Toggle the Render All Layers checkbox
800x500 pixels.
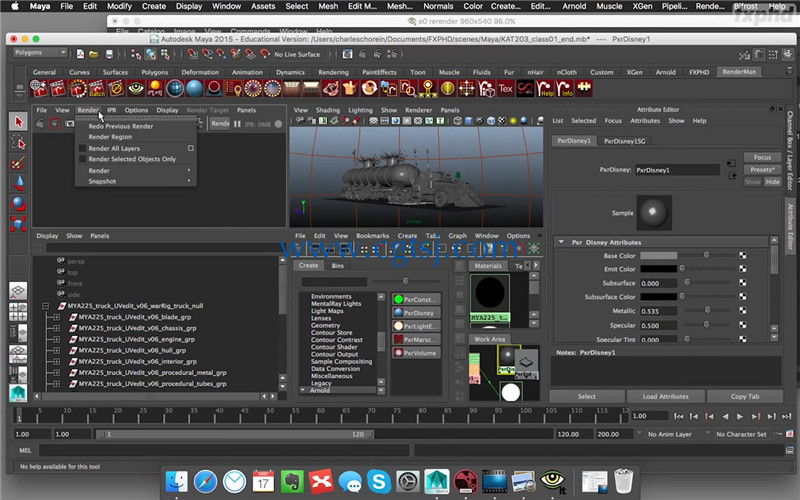pyautogui.click(x=82, y=148)
